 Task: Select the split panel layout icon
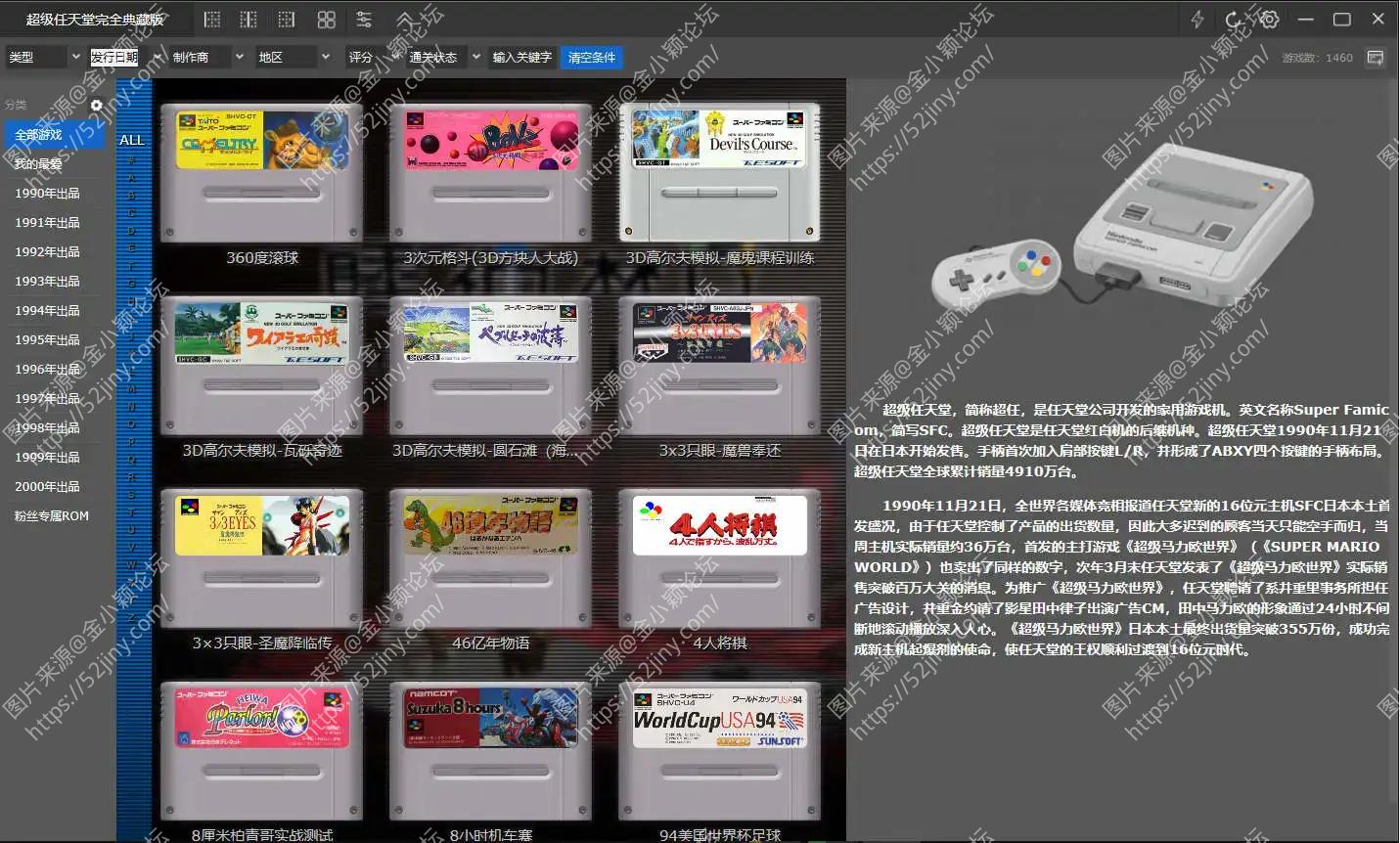[x=248, y=19]
